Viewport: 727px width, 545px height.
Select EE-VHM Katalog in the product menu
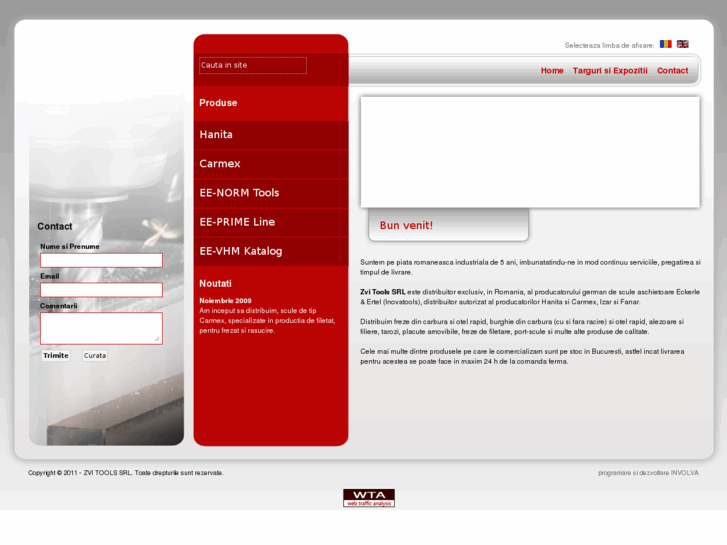271,252
